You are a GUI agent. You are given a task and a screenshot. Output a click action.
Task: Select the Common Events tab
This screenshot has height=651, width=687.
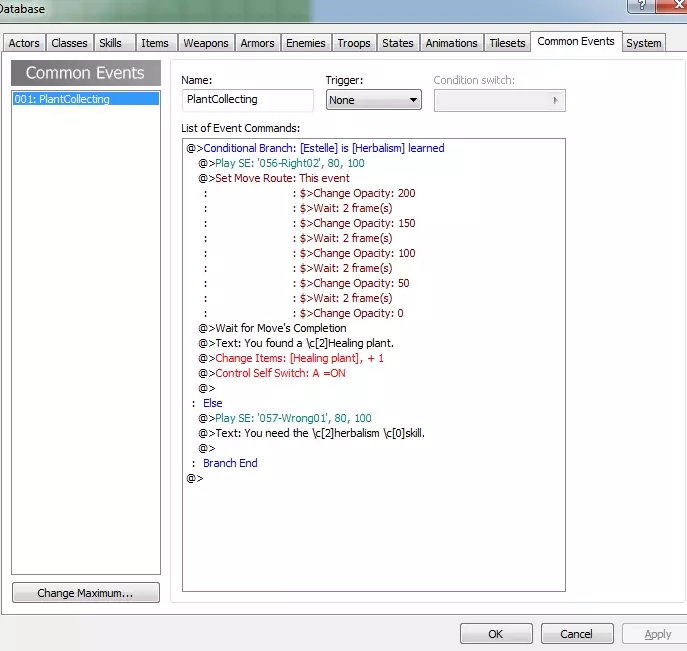576,41
